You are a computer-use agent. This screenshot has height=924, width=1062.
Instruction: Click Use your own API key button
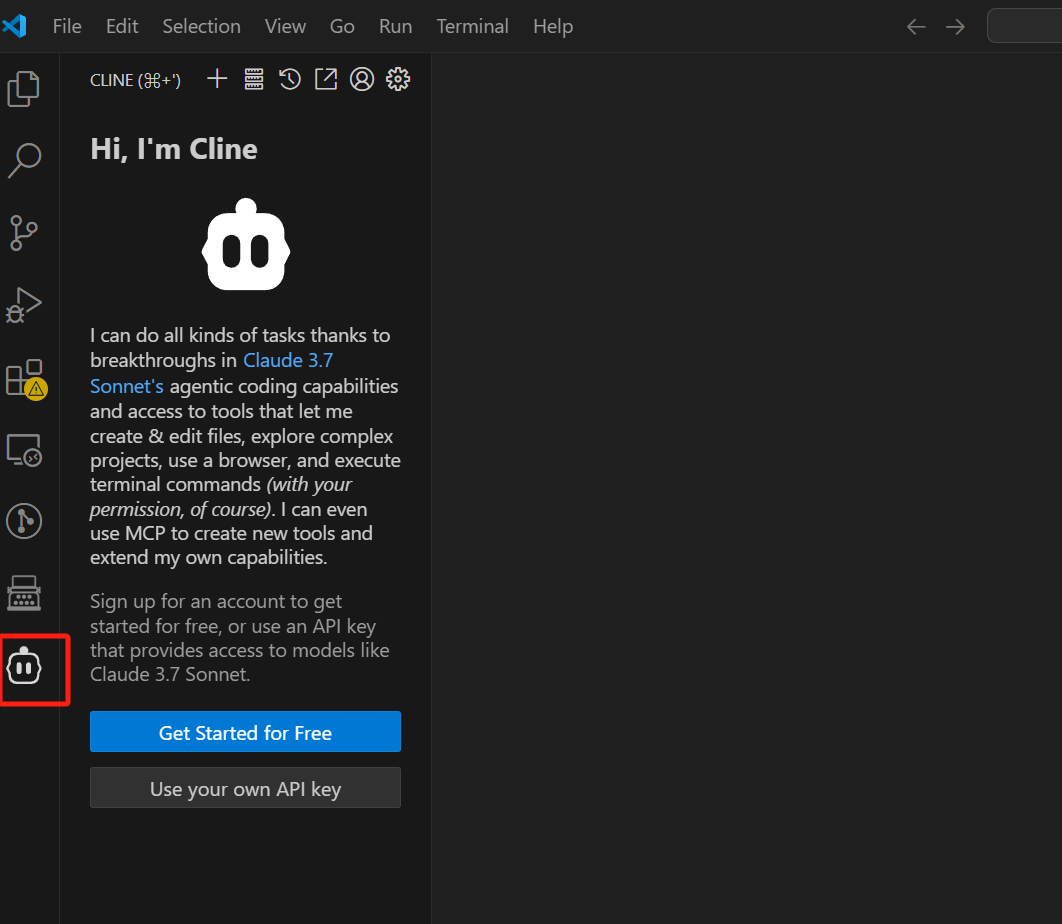(x=245, y=788)
